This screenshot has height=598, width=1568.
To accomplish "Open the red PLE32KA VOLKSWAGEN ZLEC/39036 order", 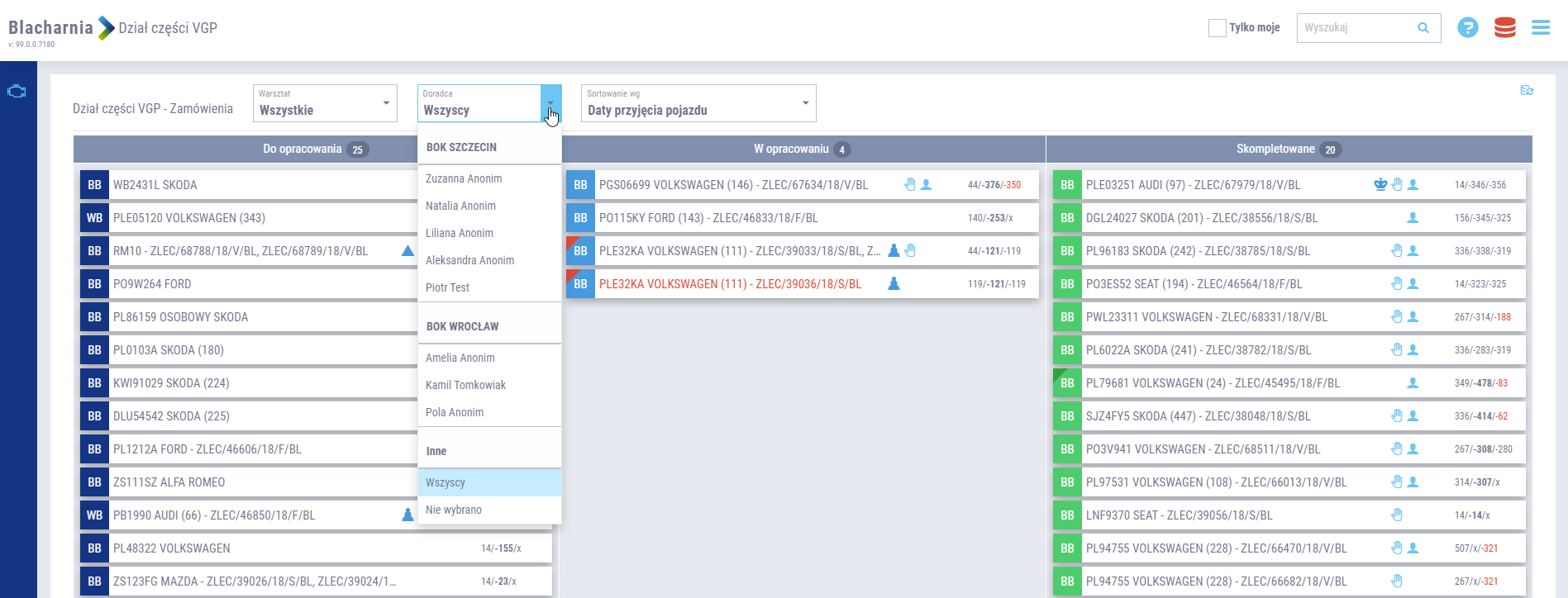I will [x=730, y=284].
